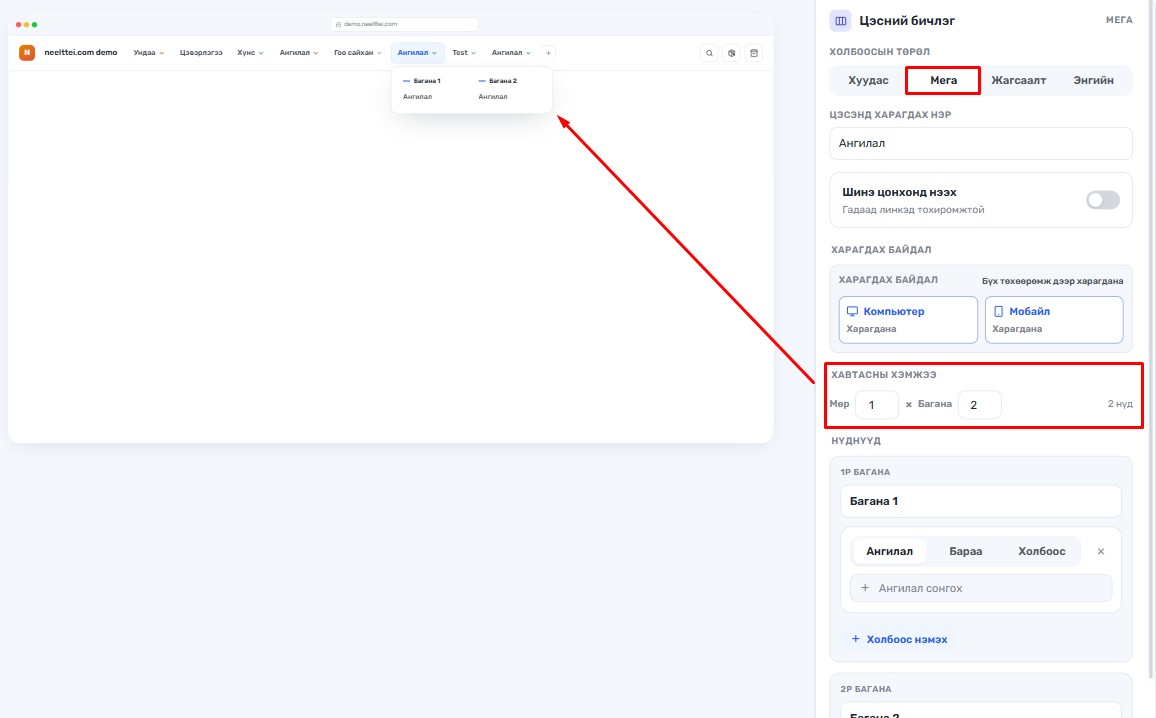Toggle Компьютер visibility option
1156x718 pixels.
coord(908,320)
